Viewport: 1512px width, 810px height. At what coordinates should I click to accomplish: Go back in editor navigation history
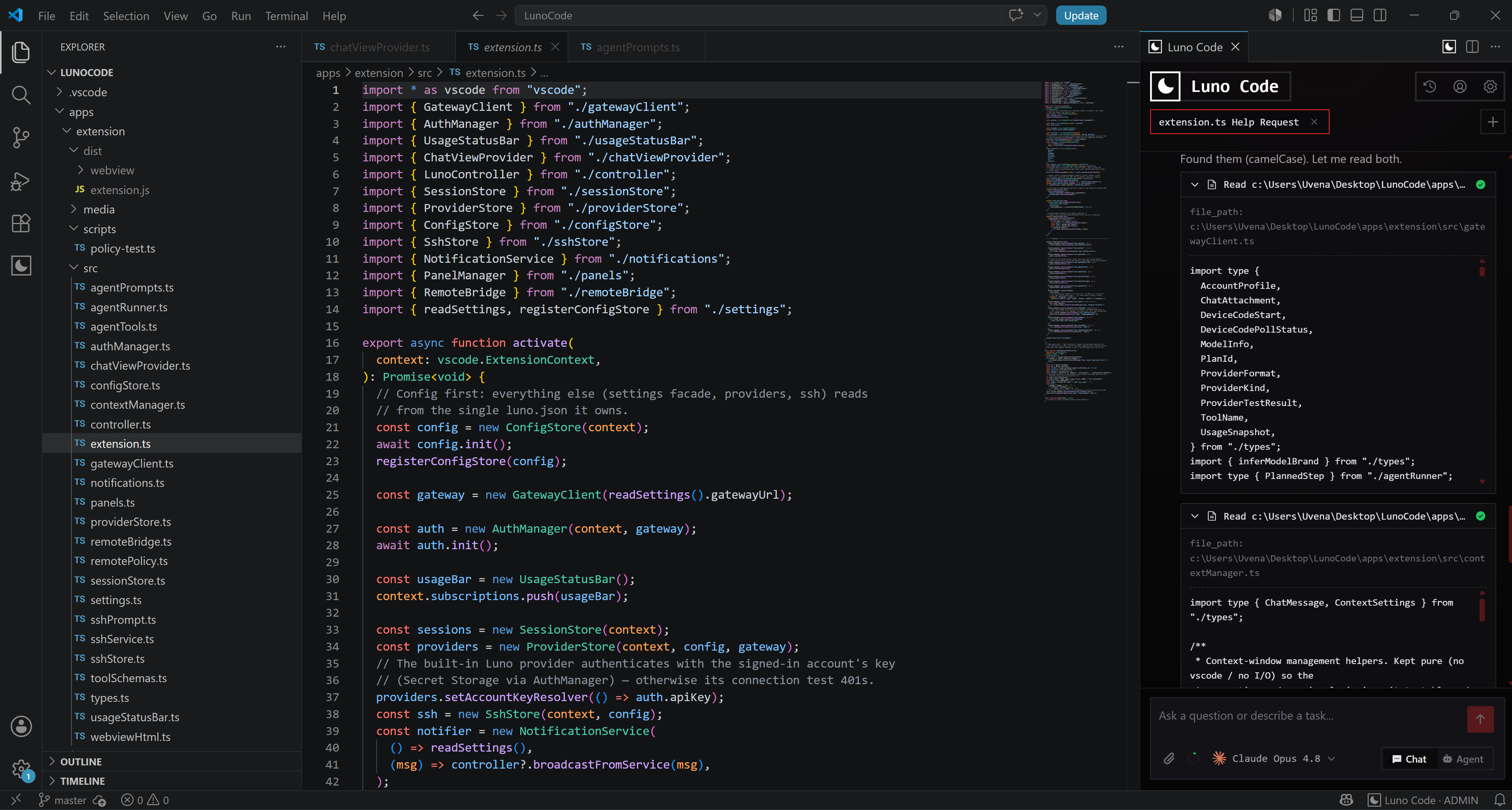[478, 16]
